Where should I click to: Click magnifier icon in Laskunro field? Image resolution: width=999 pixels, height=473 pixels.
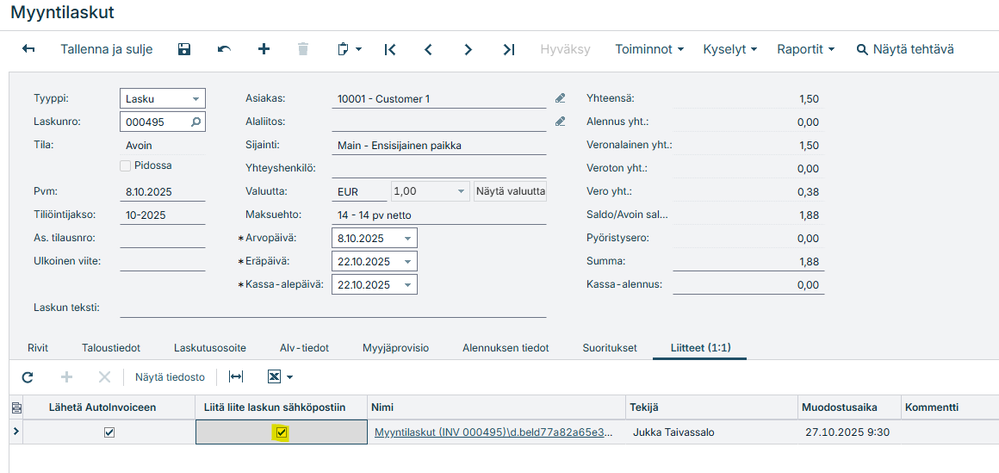196,122
